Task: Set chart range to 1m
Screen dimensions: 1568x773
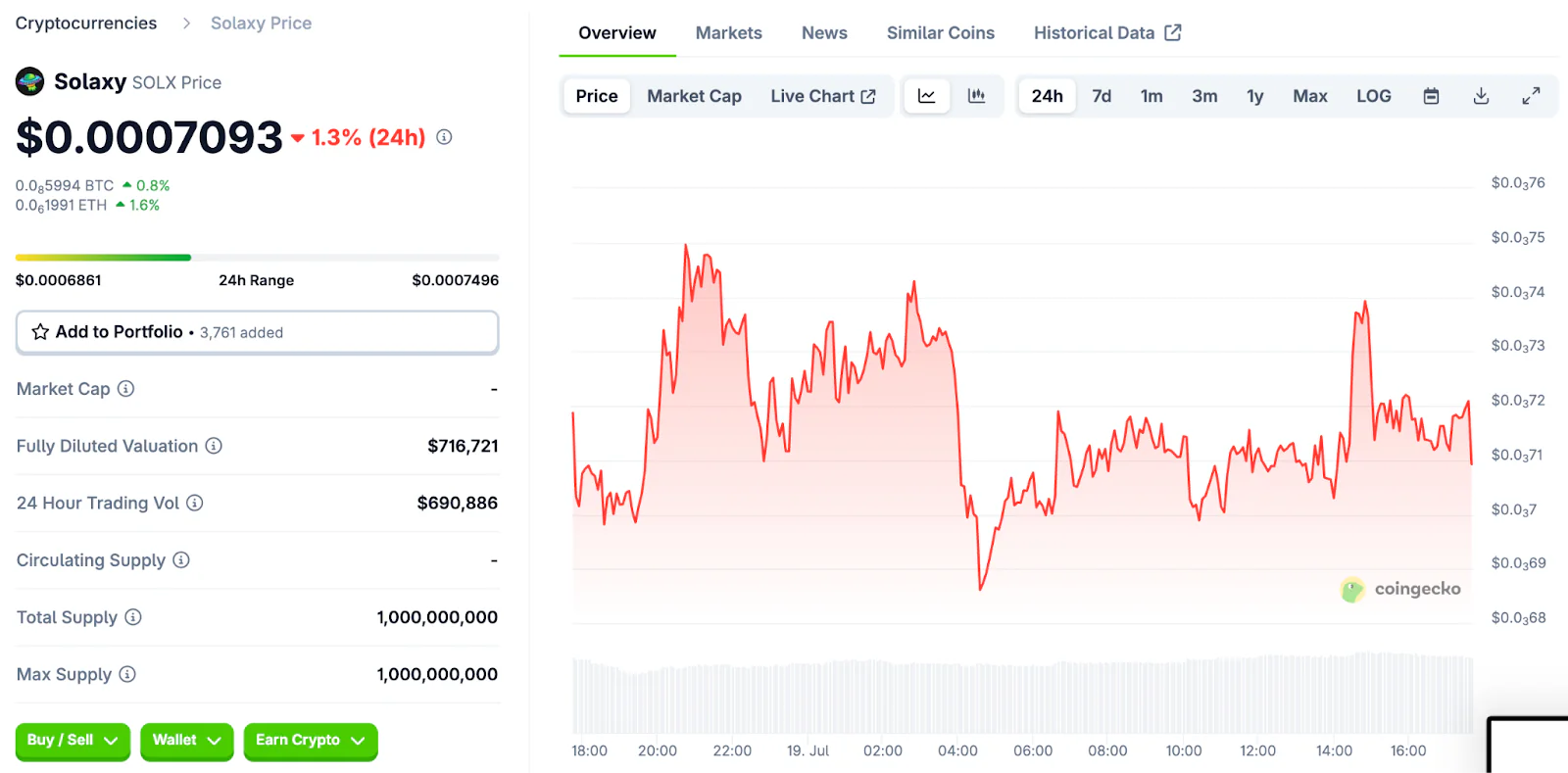Action: 1151,96
